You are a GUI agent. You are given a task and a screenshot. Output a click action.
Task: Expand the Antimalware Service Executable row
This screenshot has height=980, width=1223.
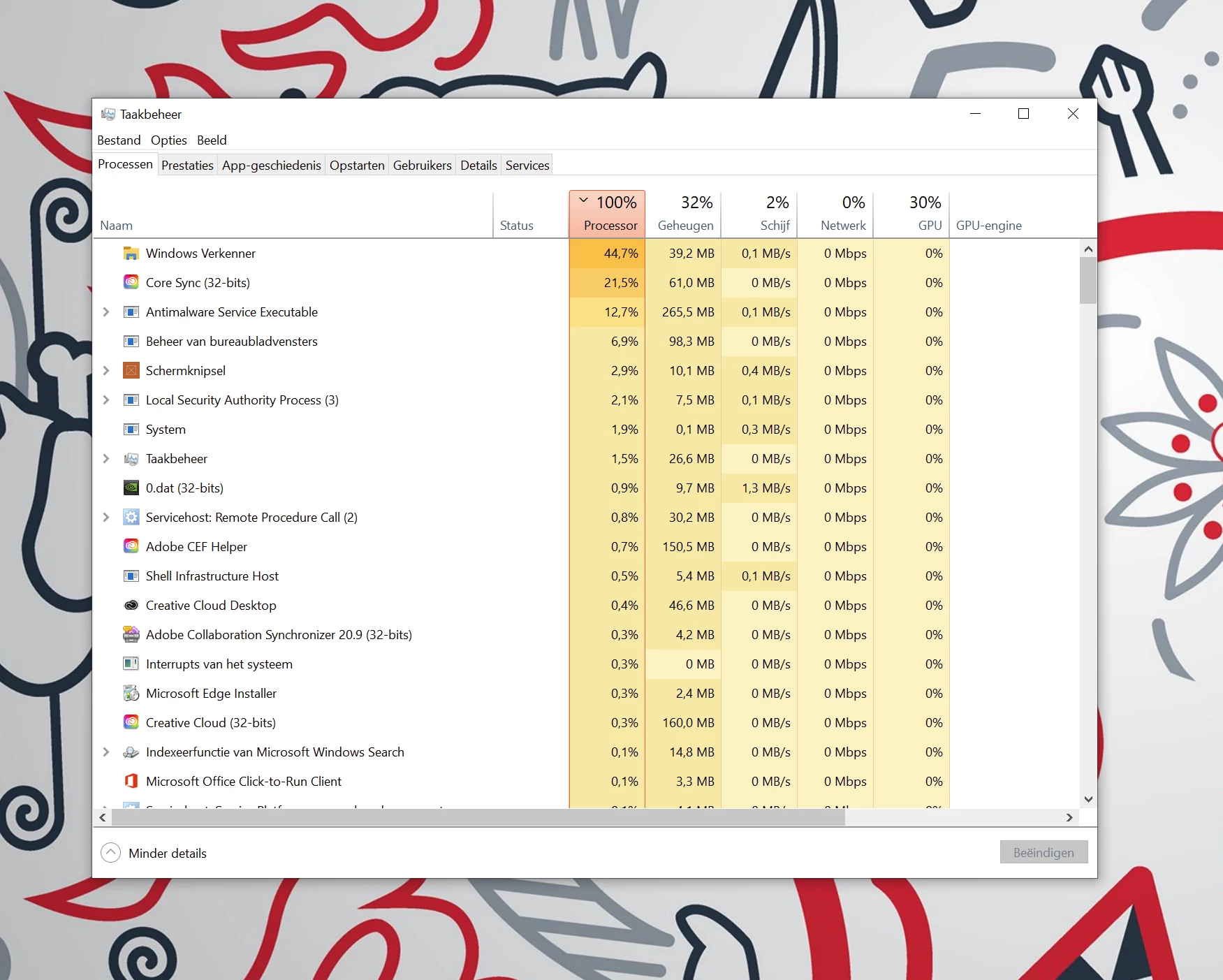(106, 312)
